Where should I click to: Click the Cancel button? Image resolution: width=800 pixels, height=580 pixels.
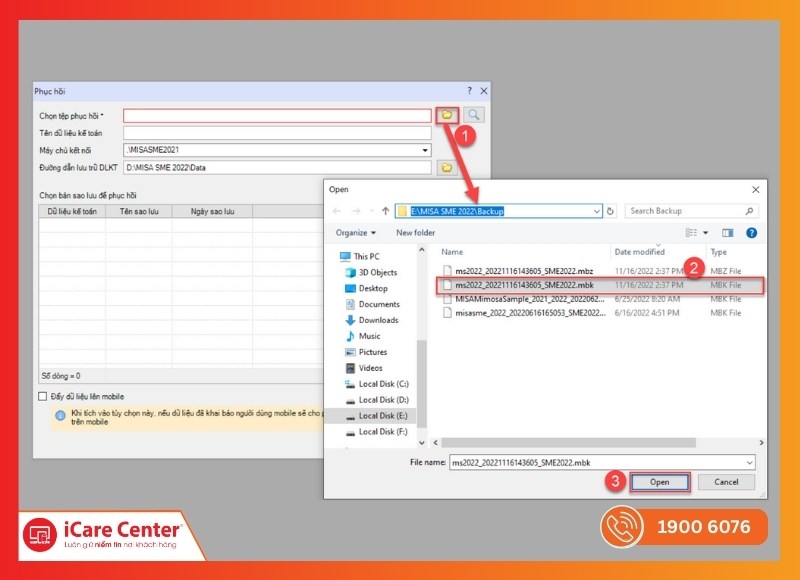click(726, 482)
